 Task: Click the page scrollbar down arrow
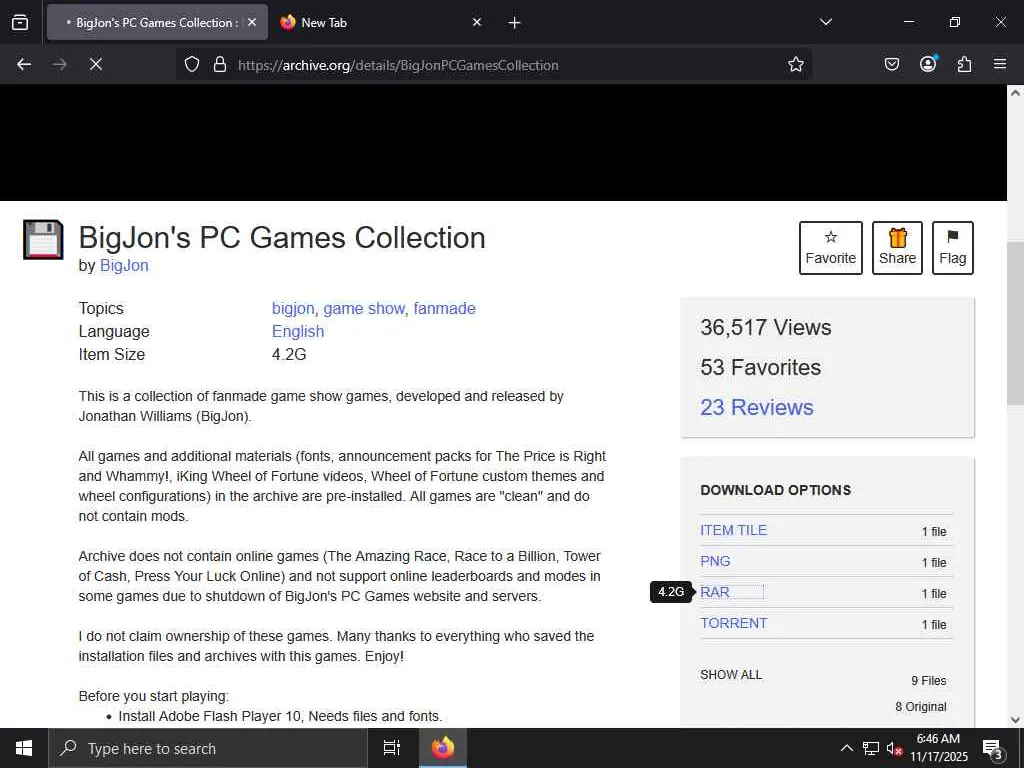(x=1015, y=720)
